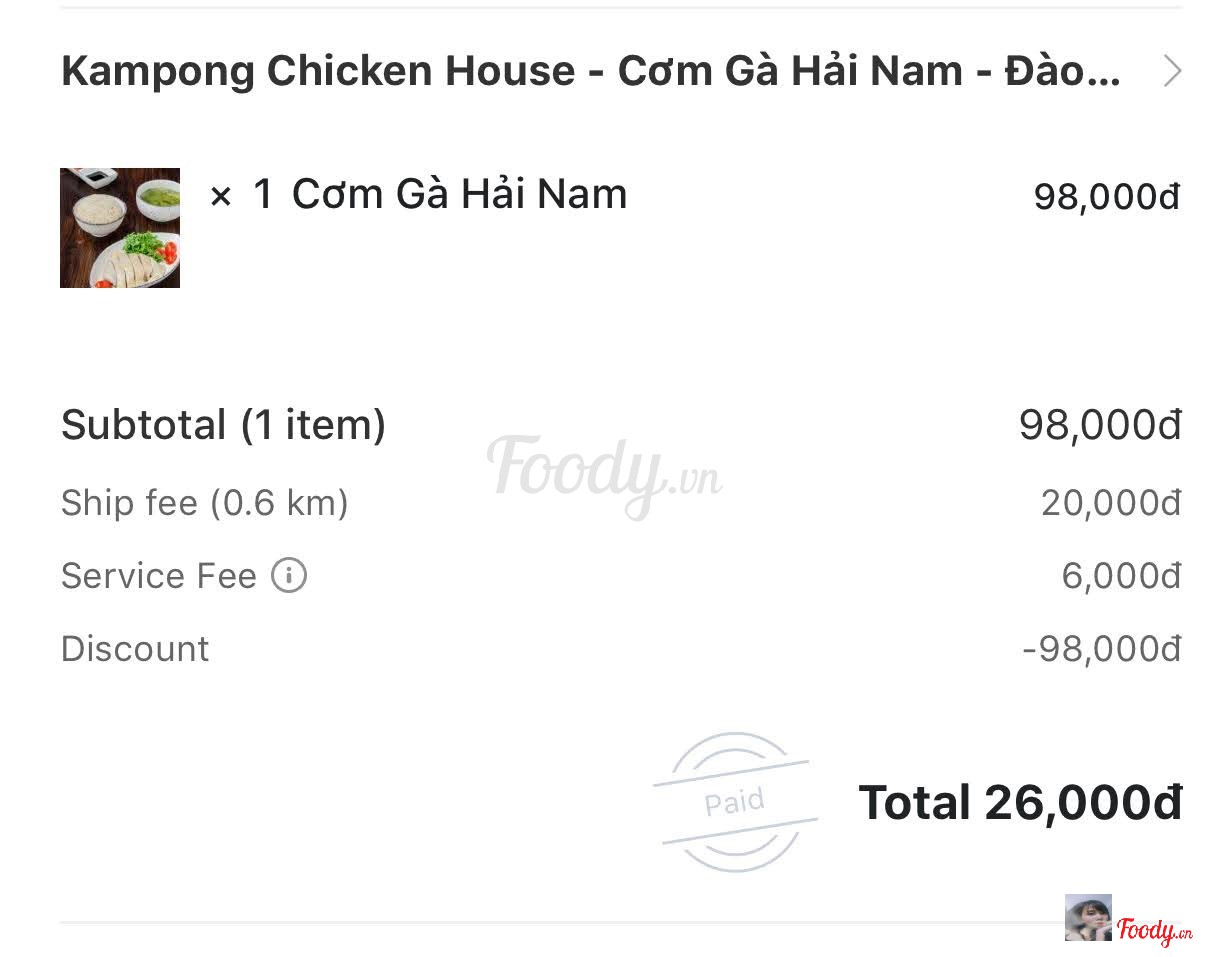
Task: Open the Kampong Chicken House restaurant page
Action: [590, 72]
